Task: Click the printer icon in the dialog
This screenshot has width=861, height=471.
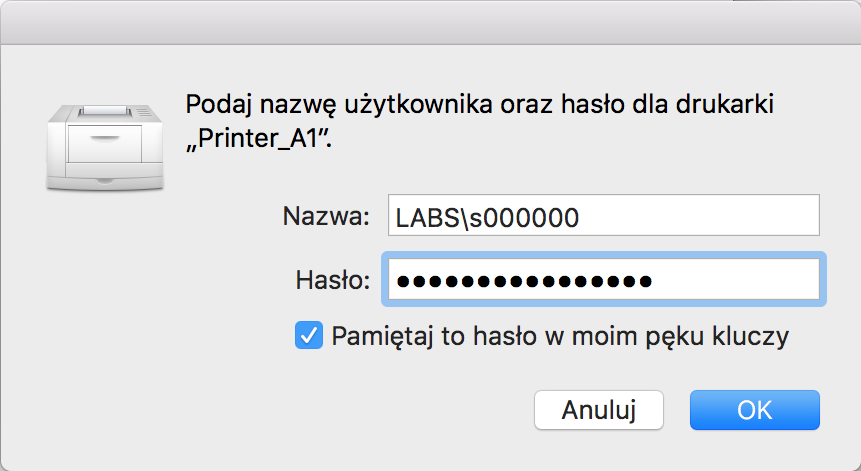Action: pyautogui.click(x=105, y=147)
